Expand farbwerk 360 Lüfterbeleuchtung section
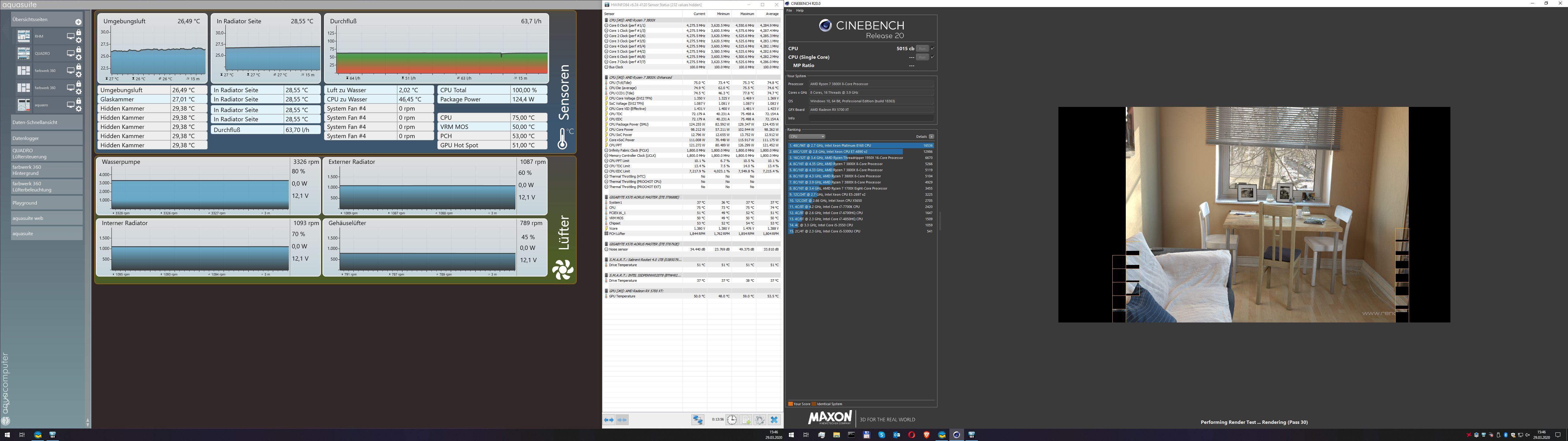The height and width of the screenshot is (441, 1568). coord(47,187)
